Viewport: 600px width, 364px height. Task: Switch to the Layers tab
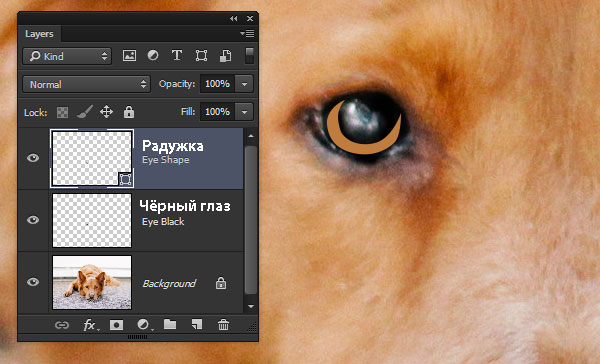39,34
